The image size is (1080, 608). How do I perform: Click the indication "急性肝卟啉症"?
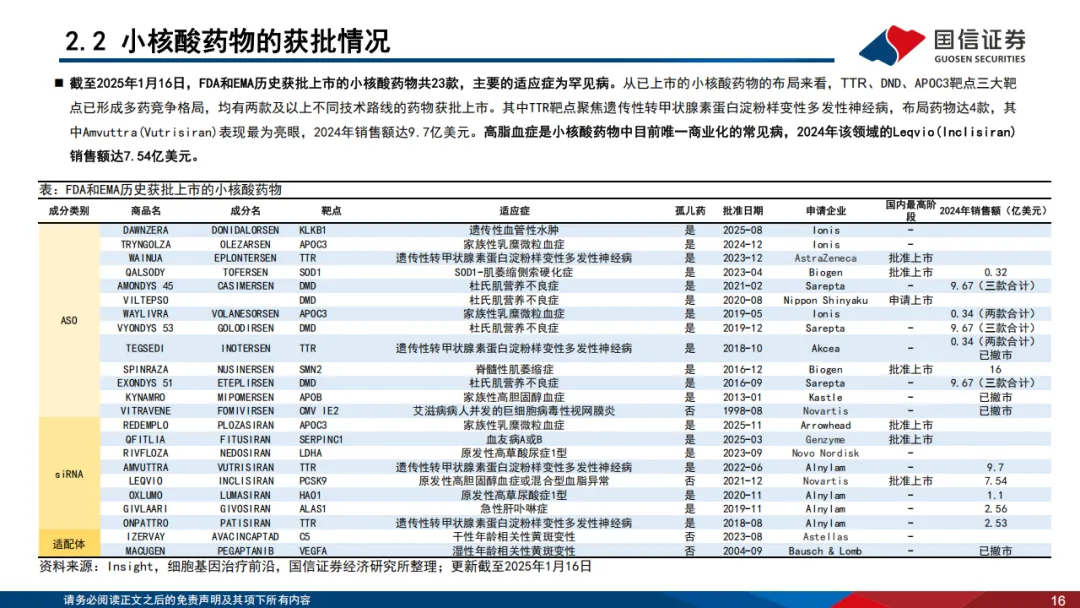click(514, 509)
